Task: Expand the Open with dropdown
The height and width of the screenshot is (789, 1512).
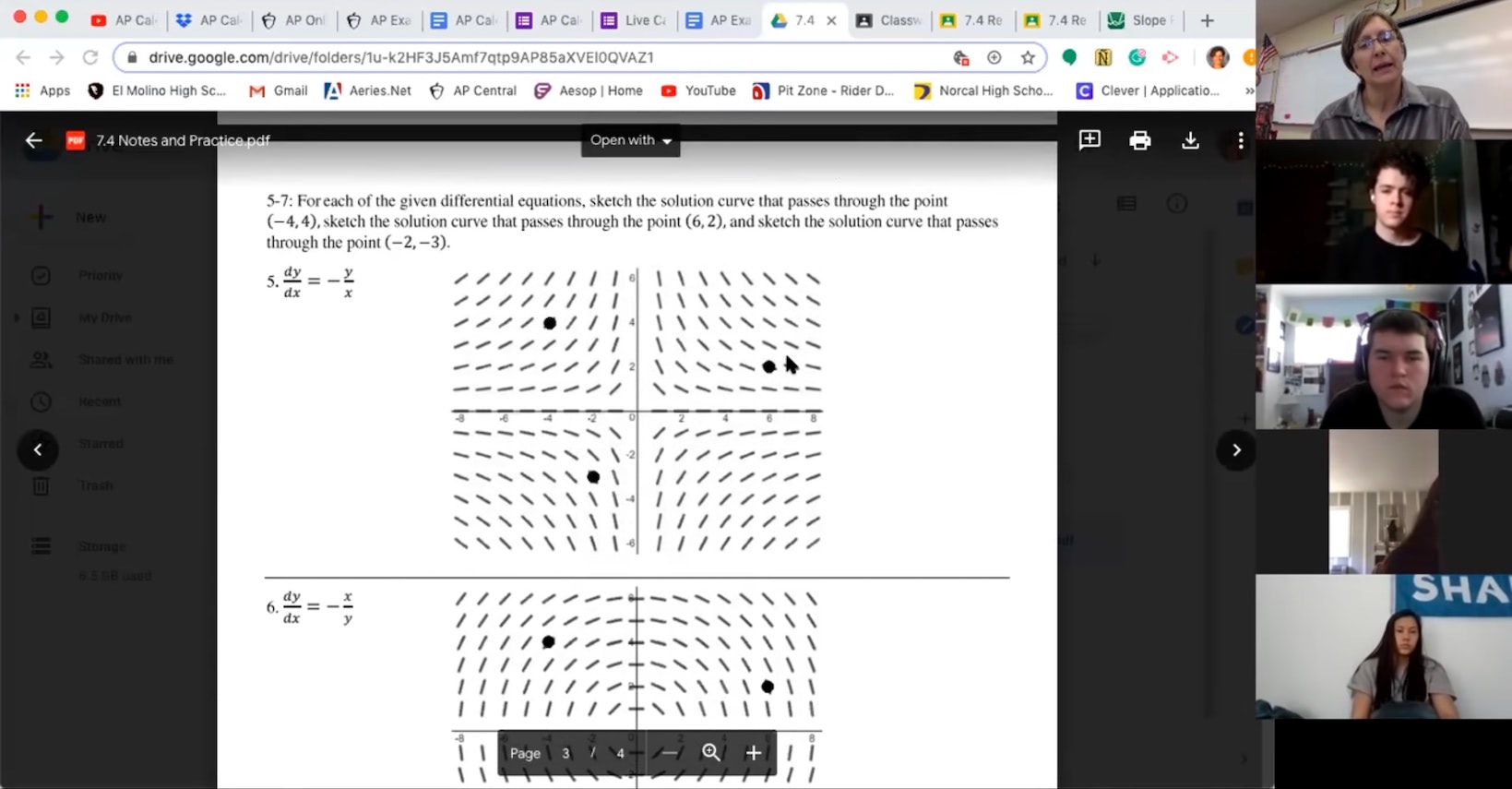Action: click(x=630, y=140)
